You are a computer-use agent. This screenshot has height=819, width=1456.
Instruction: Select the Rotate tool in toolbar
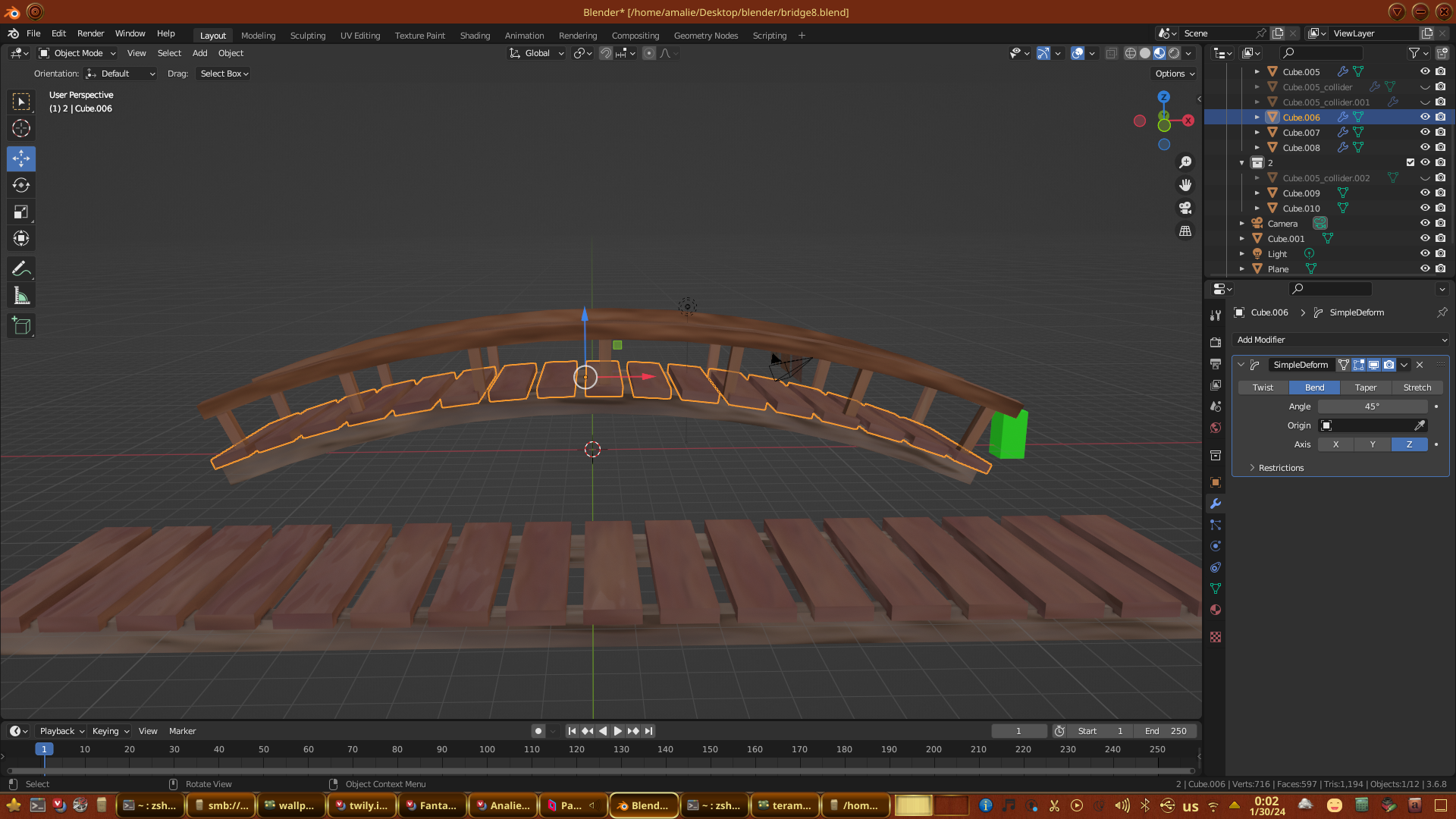pos(21,185)
